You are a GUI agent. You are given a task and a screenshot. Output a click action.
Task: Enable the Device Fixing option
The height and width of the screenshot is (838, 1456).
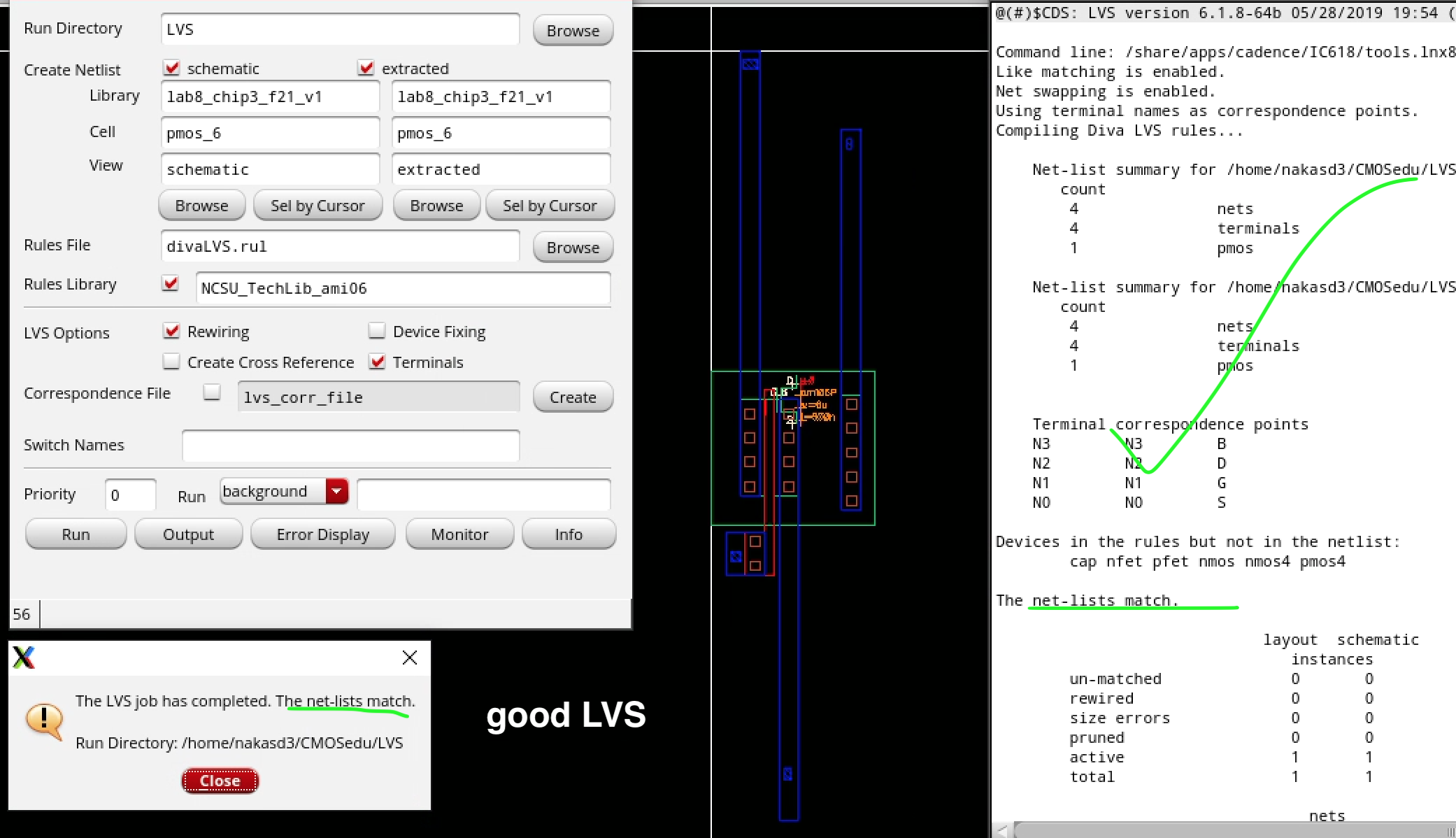(377, 331)
